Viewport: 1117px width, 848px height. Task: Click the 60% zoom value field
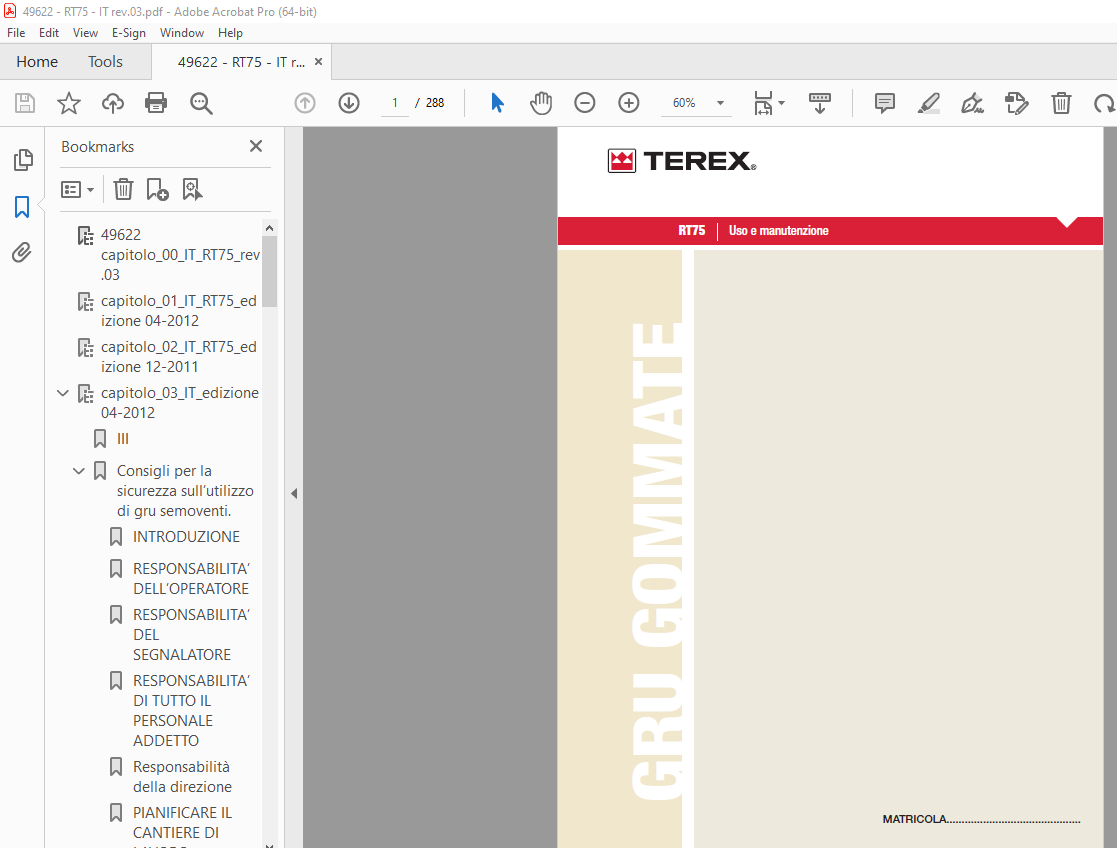tap(684, 103)
